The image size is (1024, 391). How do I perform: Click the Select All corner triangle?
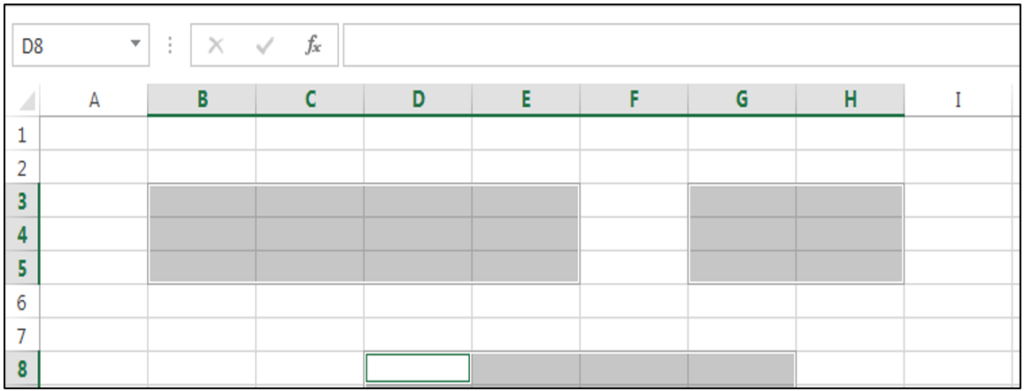tap(27, 101)
